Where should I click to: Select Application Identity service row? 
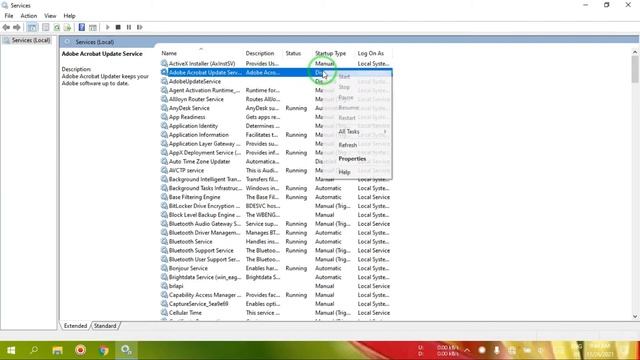[276, 126]
